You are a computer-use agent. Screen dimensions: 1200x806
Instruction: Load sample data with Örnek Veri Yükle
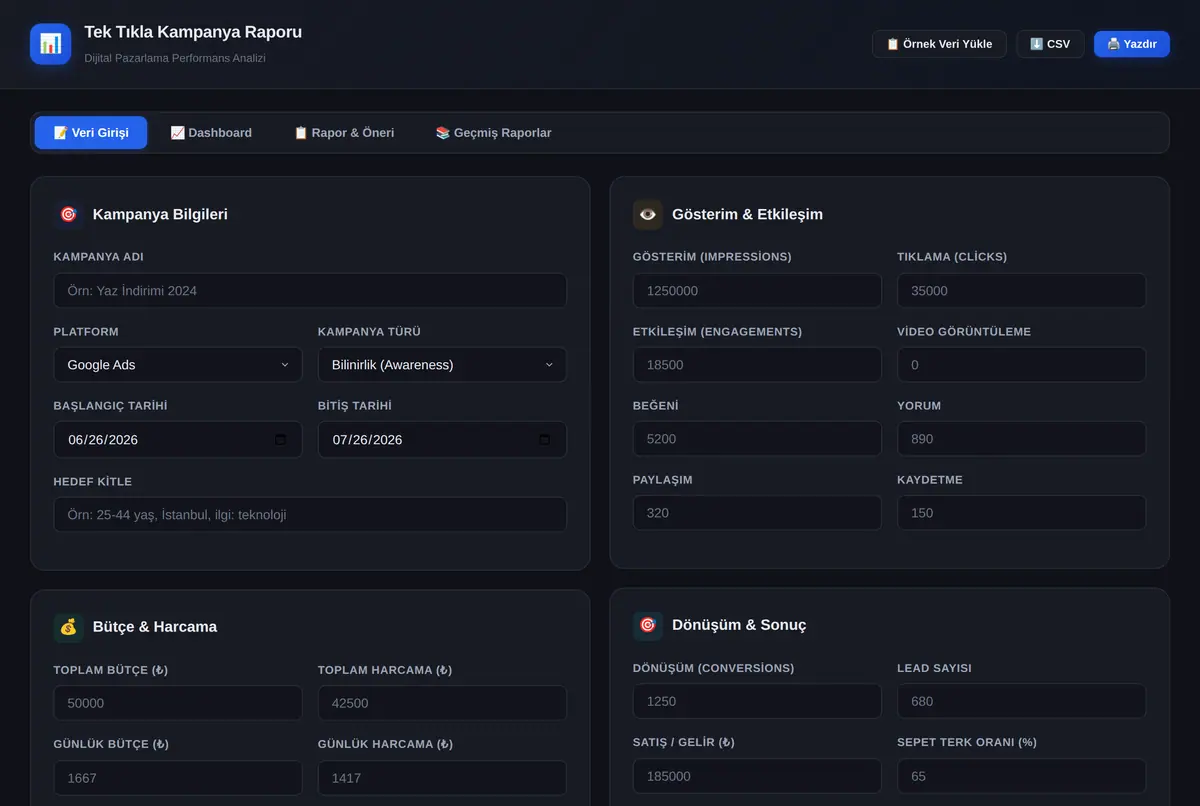(x=939, y=44)
